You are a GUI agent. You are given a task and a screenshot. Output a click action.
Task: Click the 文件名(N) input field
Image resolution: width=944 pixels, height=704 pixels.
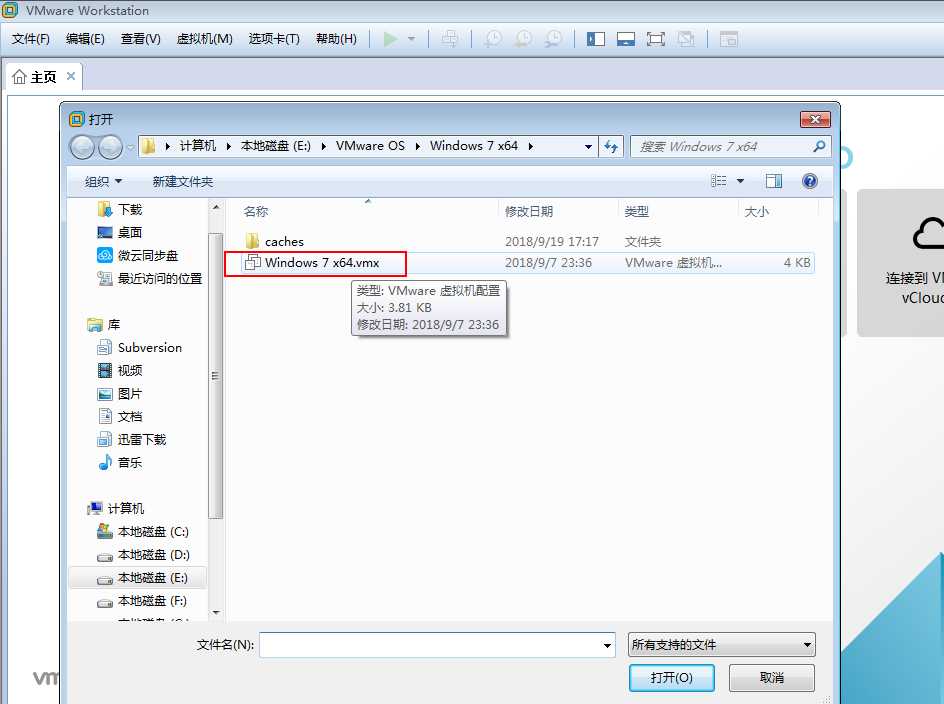(x=437, y=645)
